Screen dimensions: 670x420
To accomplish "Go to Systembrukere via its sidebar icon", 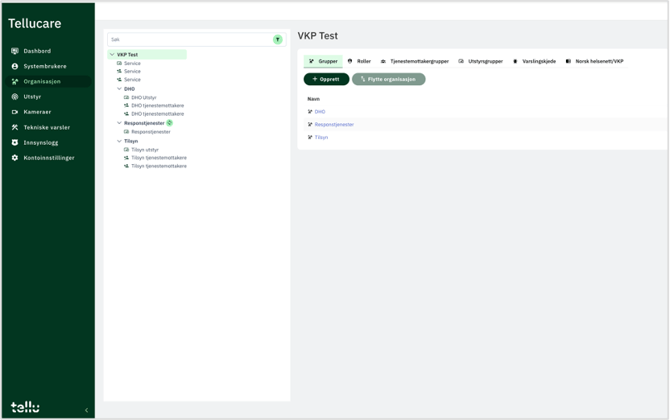I will click(15, 66).
